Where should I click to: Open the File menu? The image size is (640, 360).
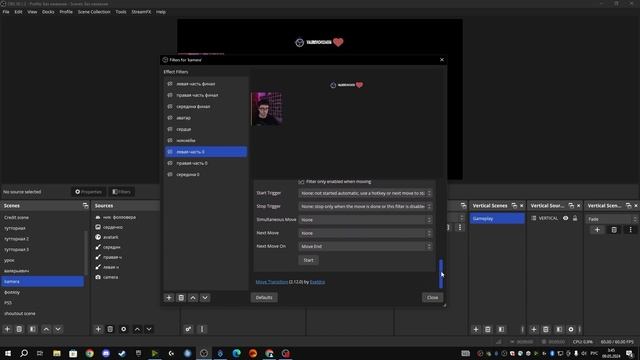click(x=6, y=12)
